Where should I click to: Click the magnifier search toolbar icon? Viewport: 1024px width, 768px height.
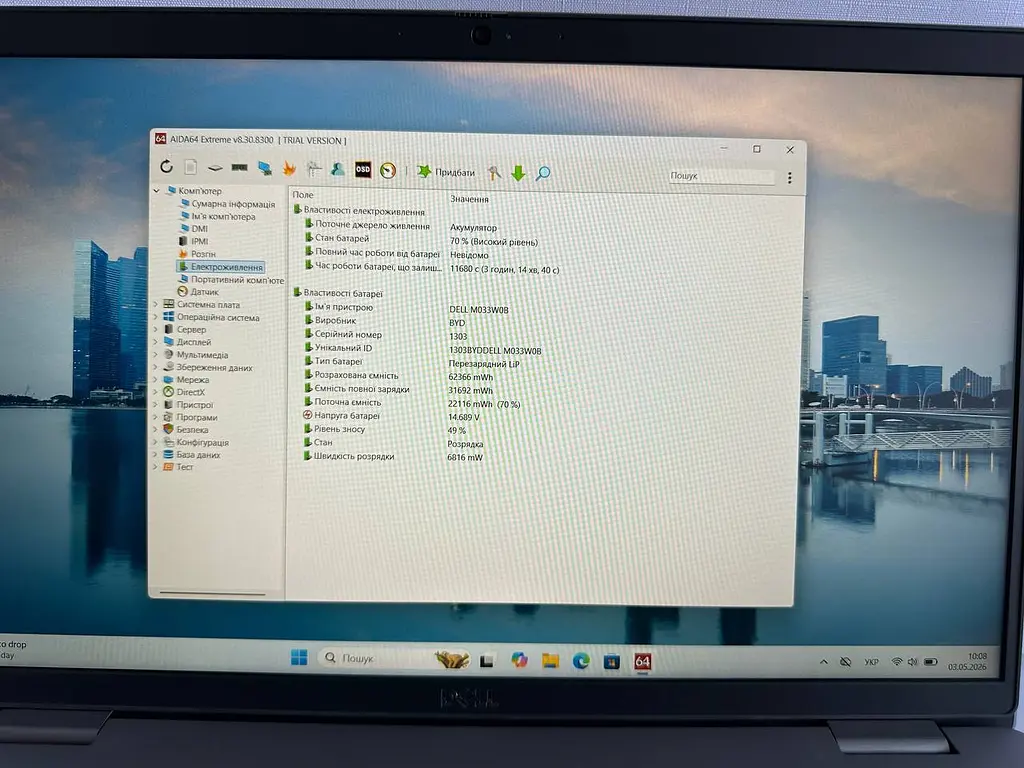click(x=543, y=173)
